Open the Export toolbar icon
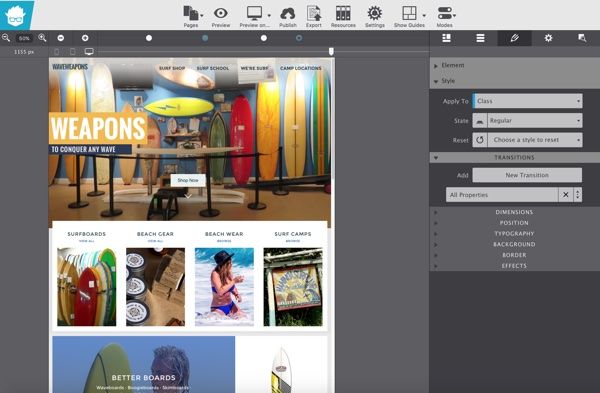 click(314, 13)
